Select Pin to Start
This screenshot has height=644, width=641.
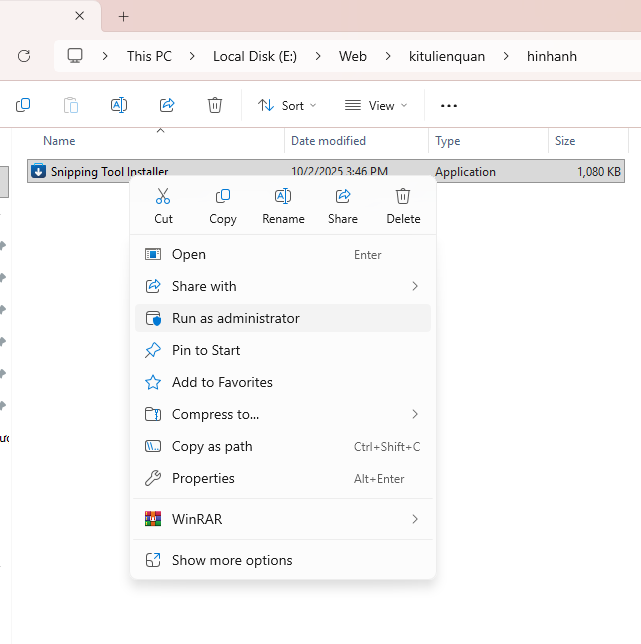pyautogui.click(x=283, y=350)
